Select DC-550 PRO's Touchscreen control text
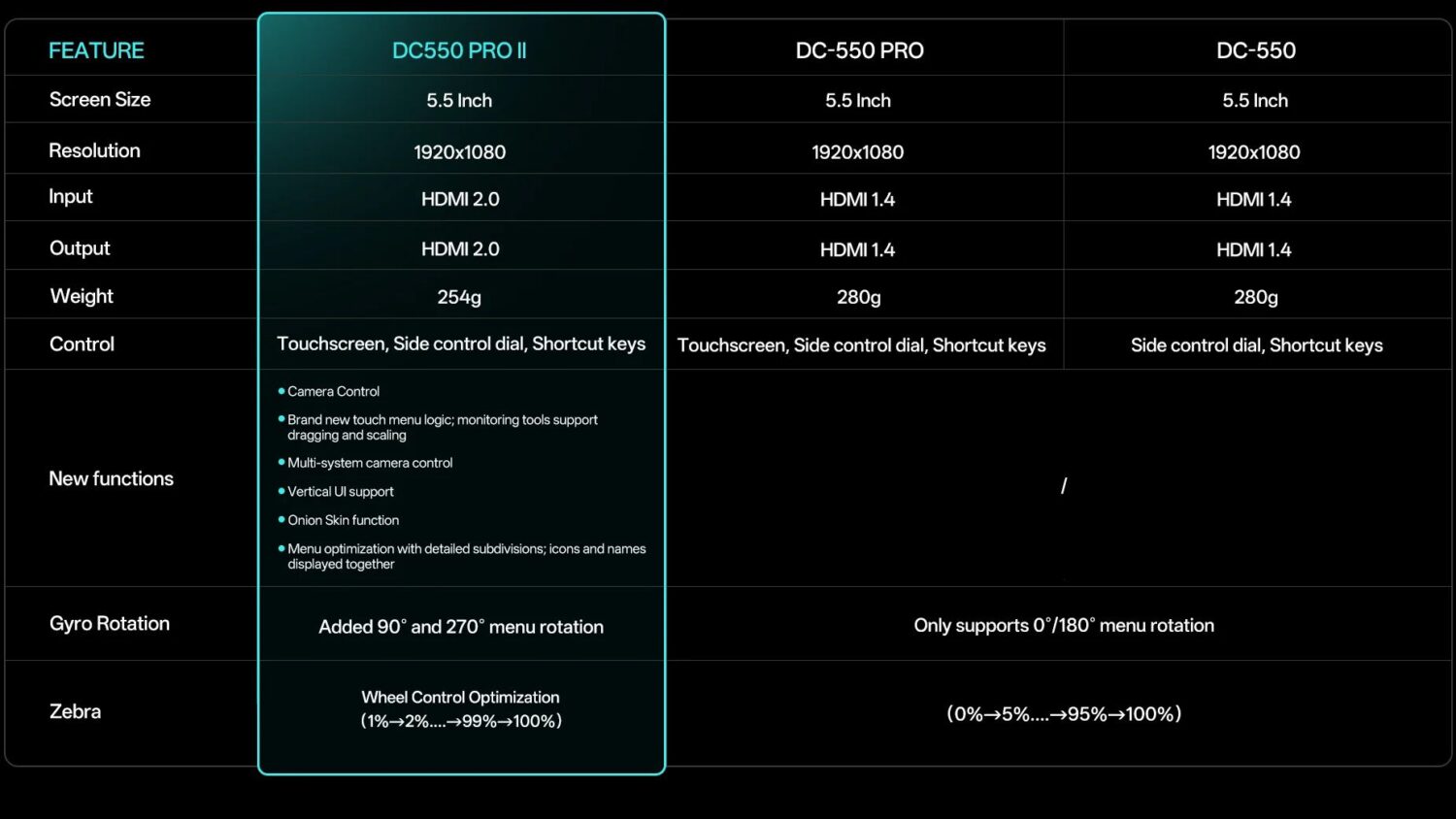This screenshot has width=1456, height=819. click(862, 345)
